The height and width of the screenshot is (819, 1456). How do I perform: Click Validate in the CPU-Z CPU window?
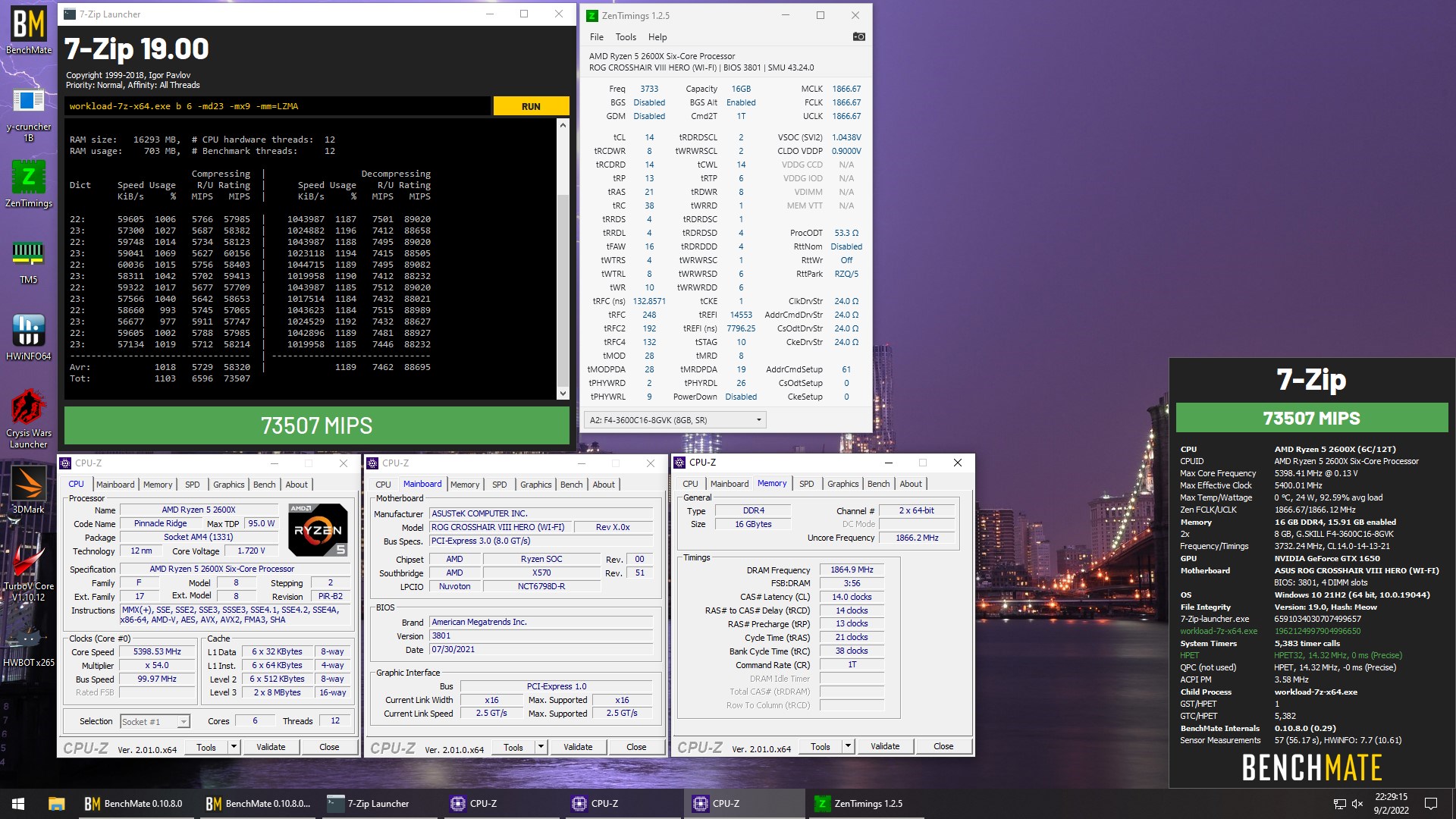[271, 747]
